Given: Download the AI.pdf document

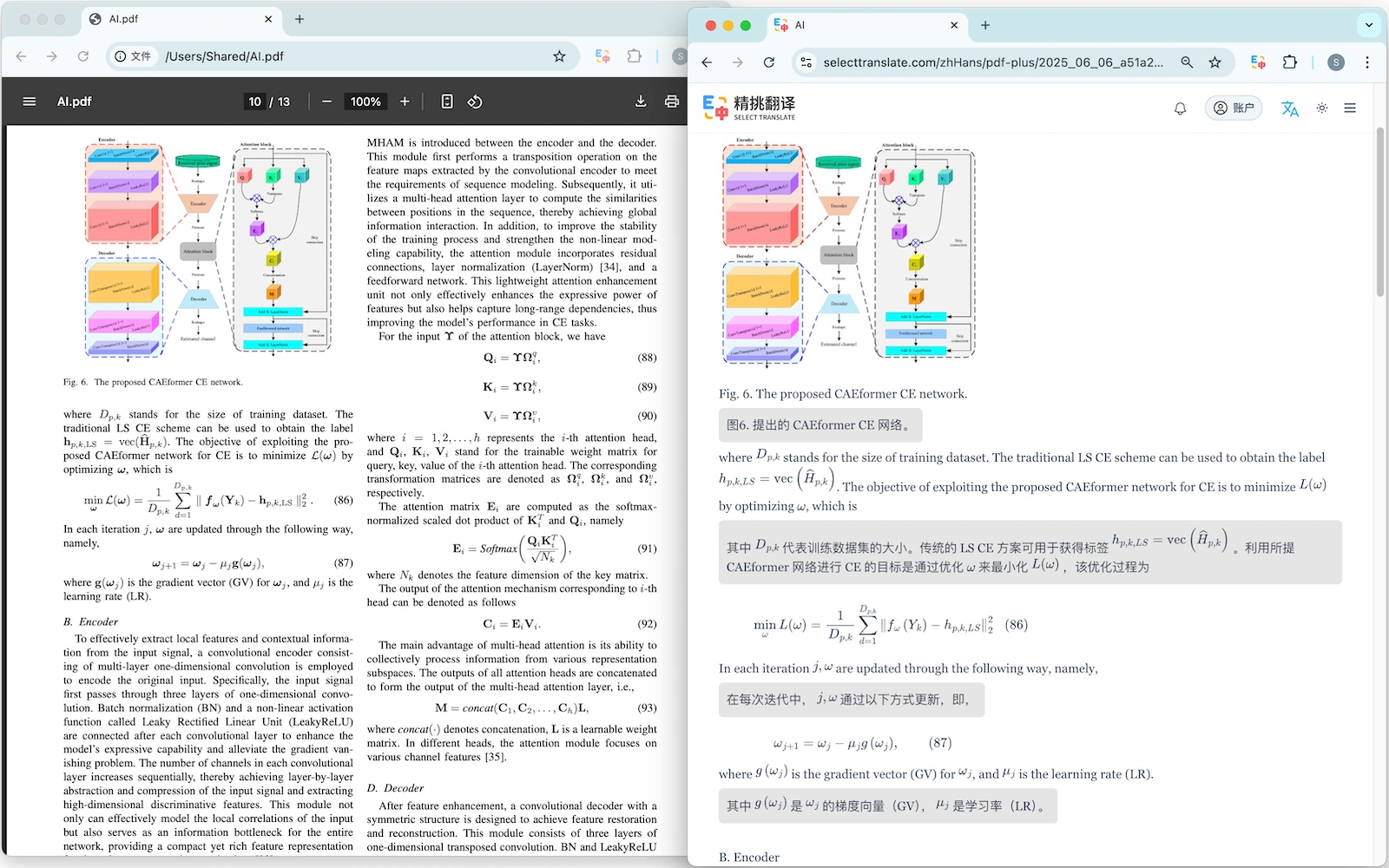Looking at the screenshot, I should [641, 102].
